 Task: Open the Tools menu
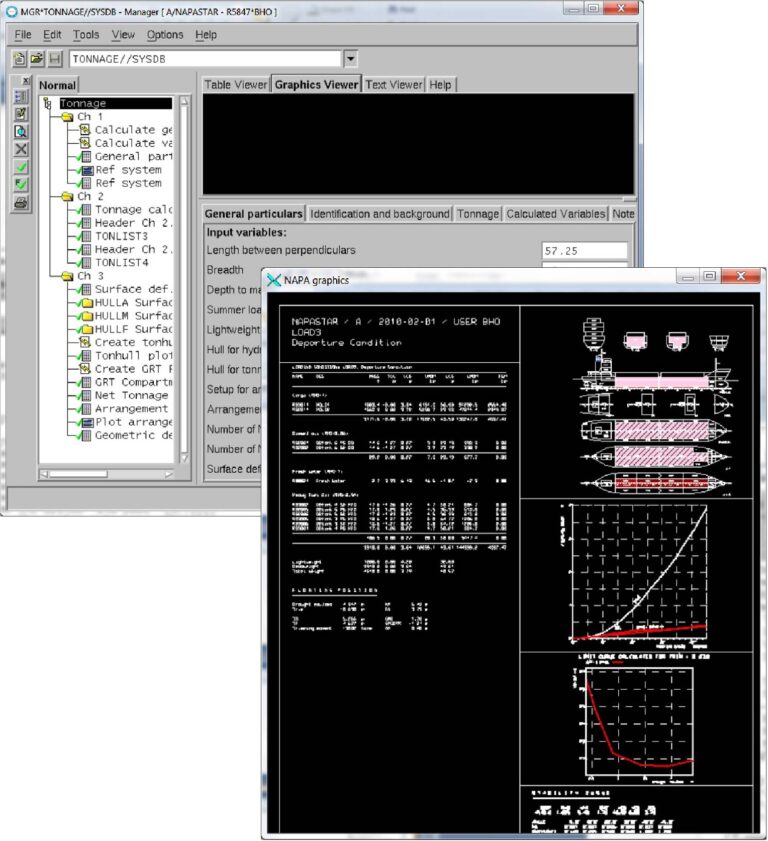pyautogui.click(x=86, y=35)
